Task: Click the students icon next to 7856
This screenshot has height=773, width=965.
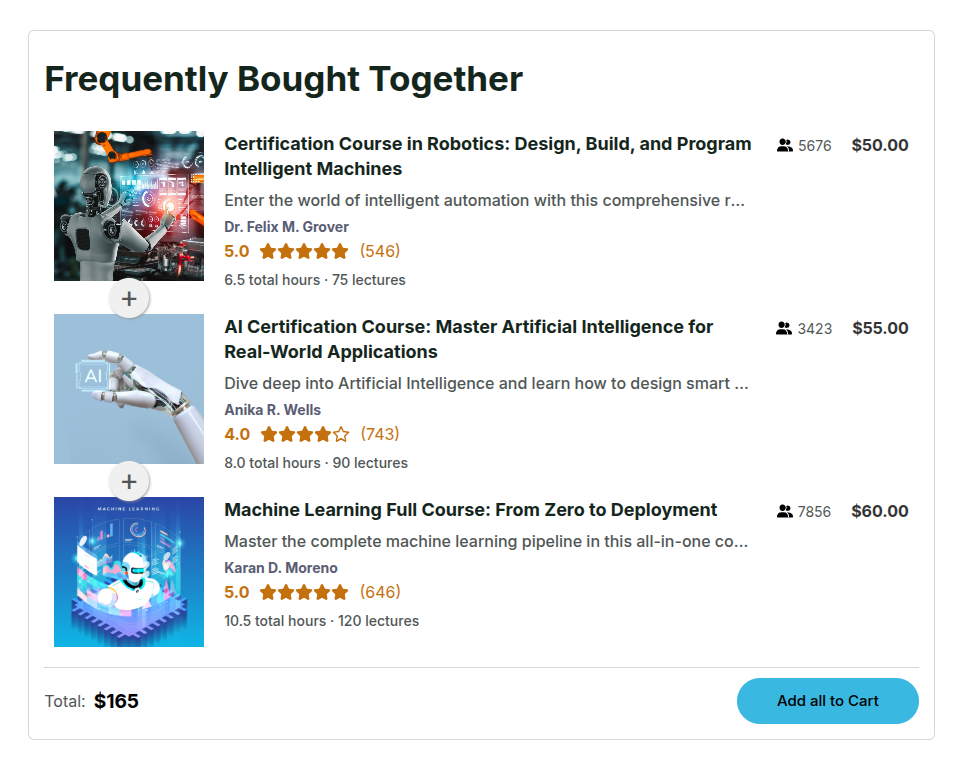Action: point(784,511)
